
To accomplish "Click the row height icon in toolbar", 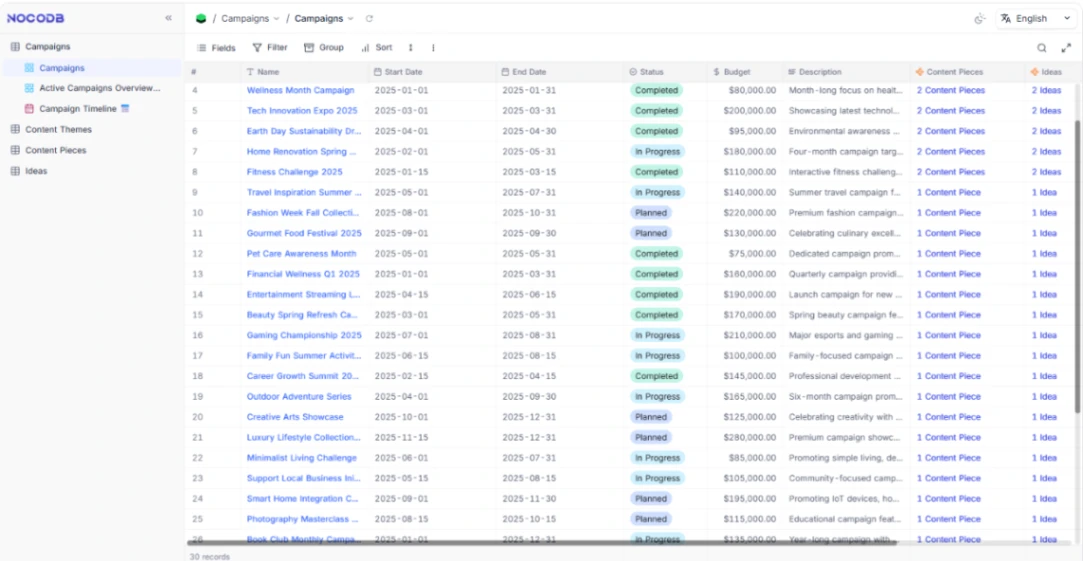I will click(x=411, y=47).
